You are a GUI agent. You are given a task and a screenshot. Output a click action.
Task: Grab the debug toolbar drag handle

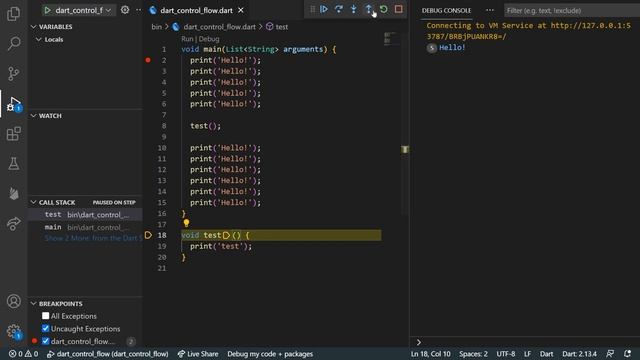click(312, 9)
